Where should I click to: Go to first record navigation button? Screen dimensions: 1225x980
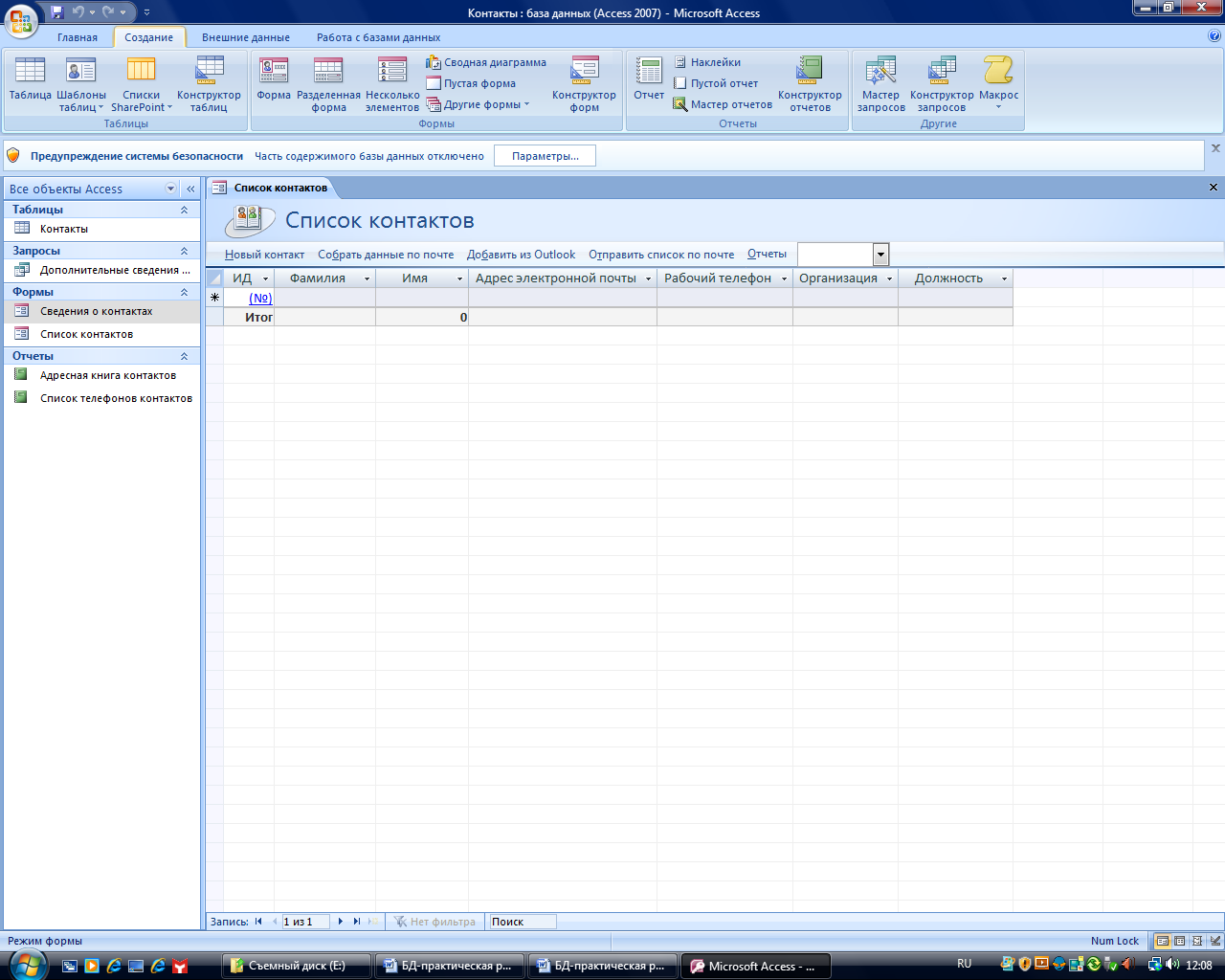[258, 922]
